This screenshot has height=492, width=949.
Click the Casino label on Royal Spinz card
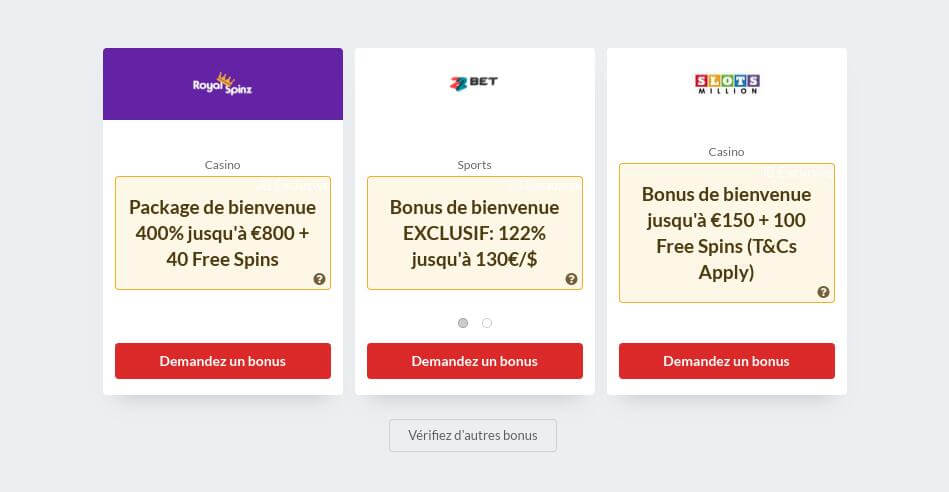click(x=223, y=165)
